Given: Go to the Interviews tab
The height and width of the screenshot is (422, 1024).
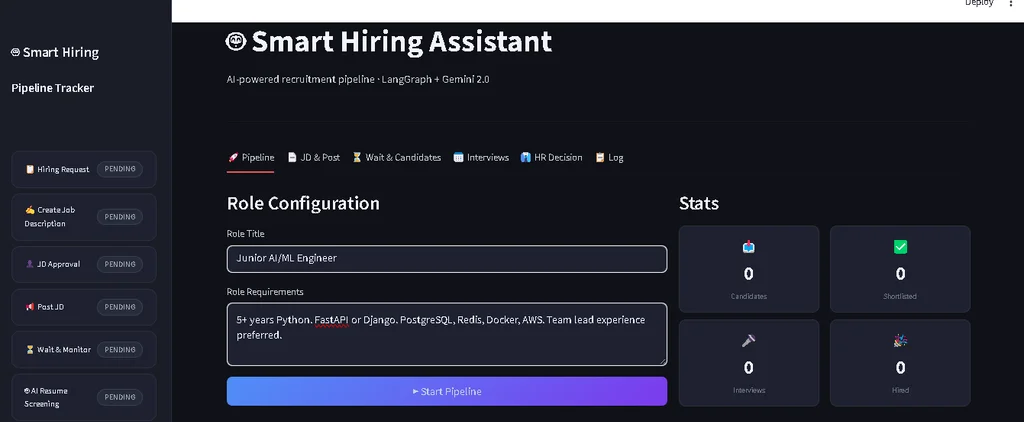Looking at the screenshot, I should [481, 157].
